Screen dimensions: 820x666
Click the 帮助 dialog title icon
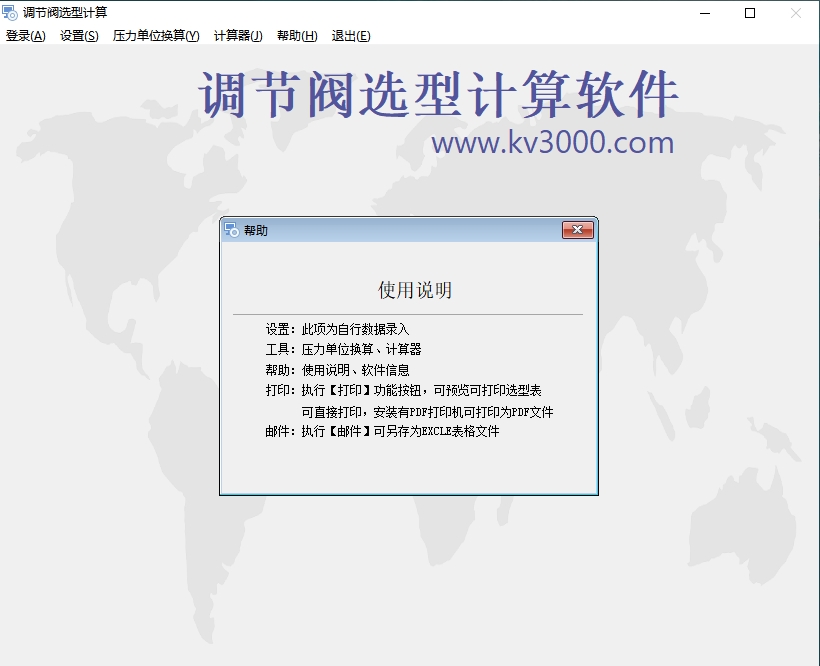pos(231,229)
